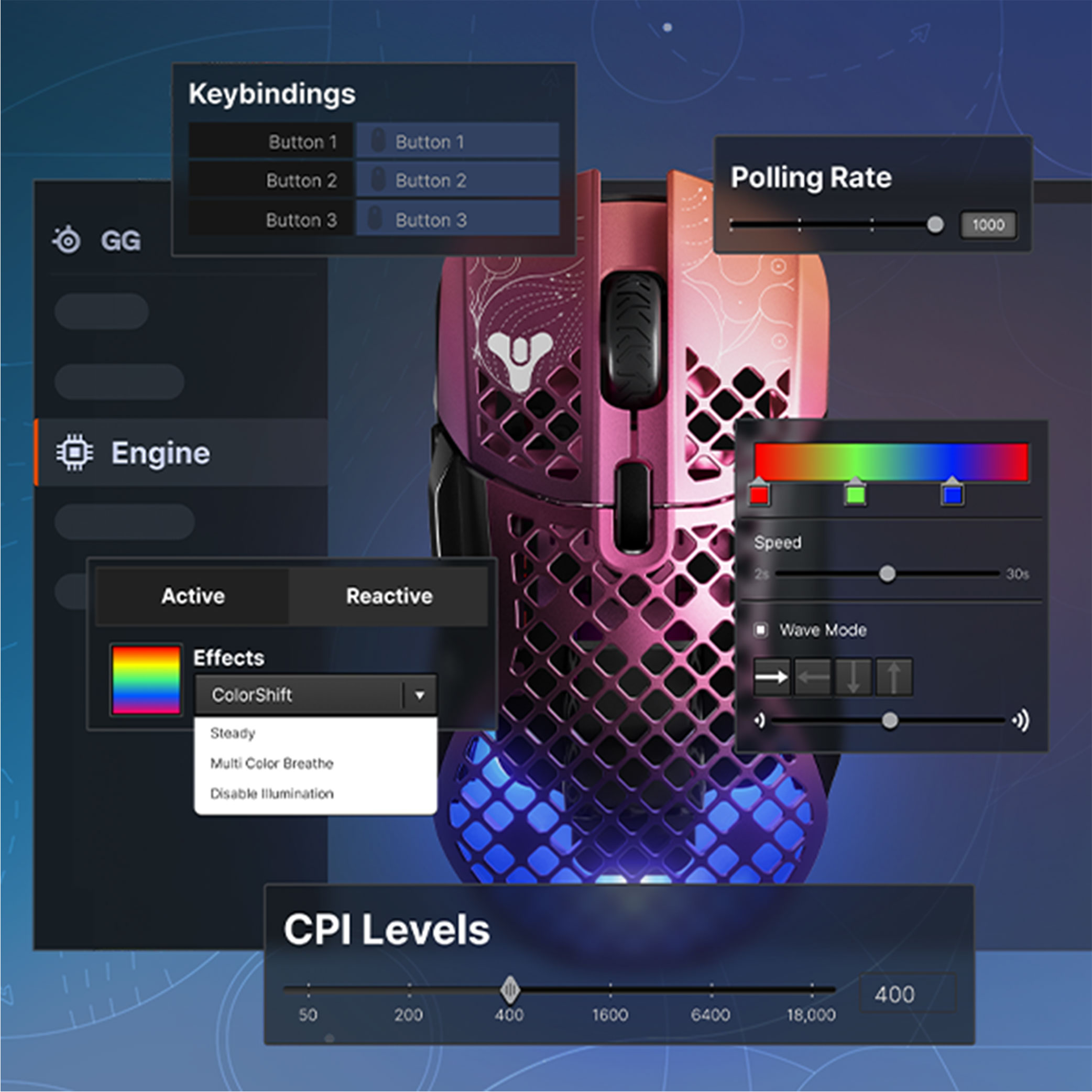This screenshot has height=1092, width=1092.
Task: Toggle the Wave Mode checkbox
Action: [x=761, y=630]
